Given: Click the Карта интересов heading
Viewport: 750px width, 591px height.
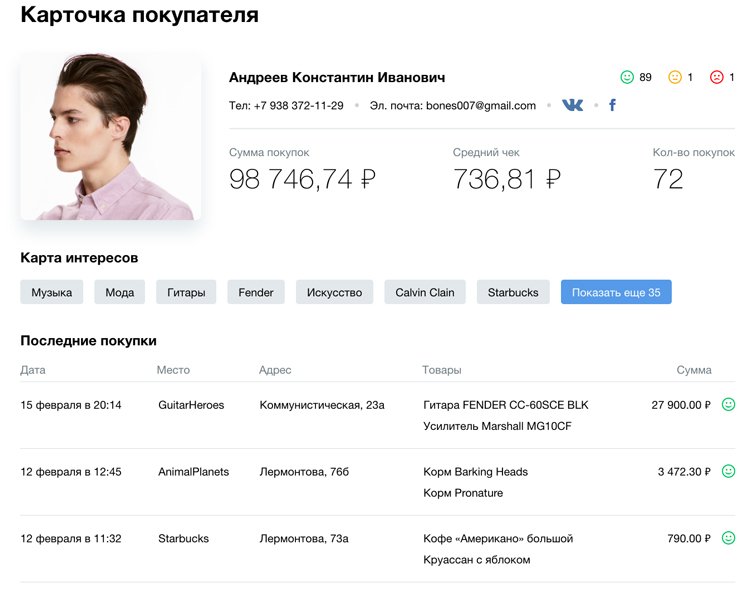Looking at the screenshot, I should [x=79, y=258].
